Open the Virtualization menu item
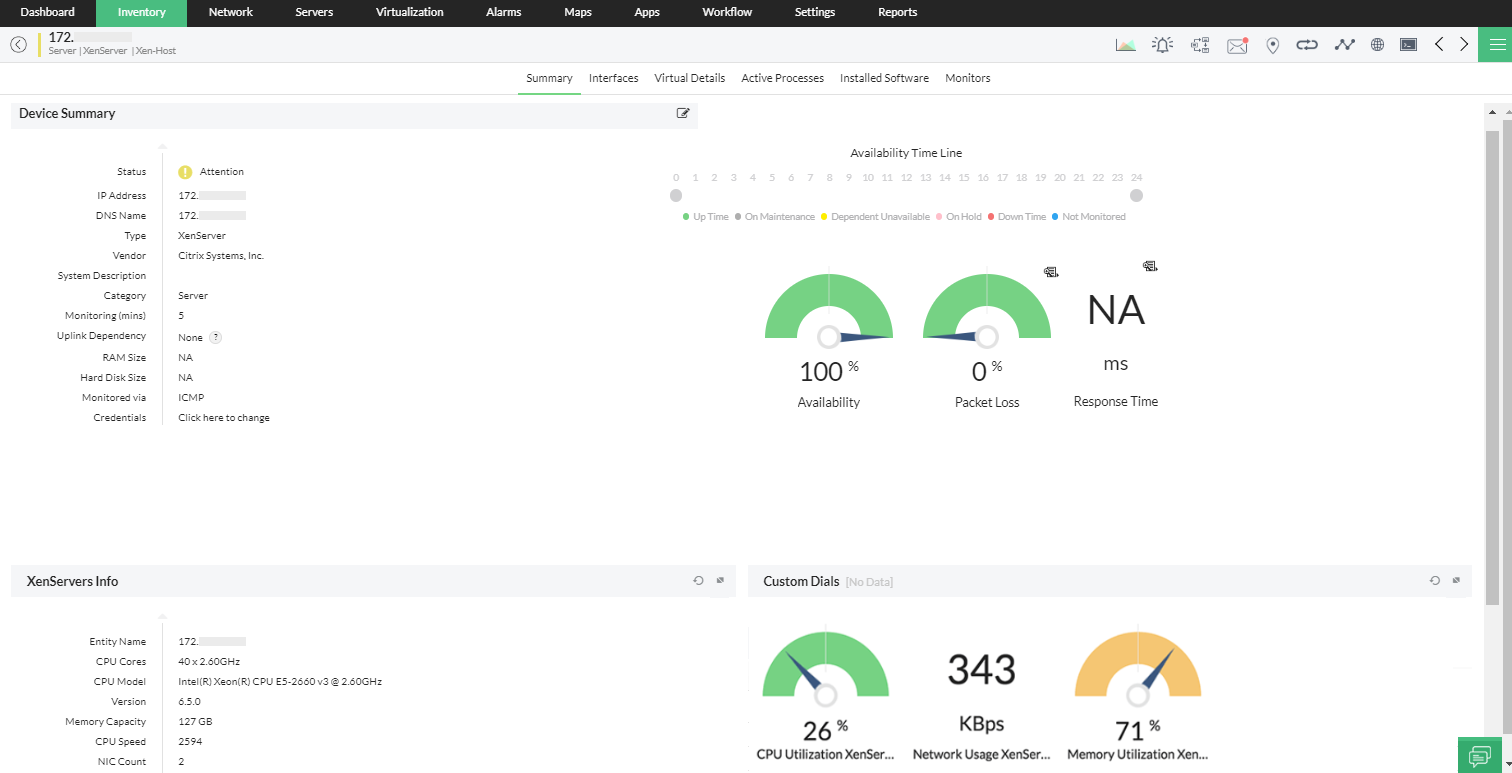The width and height of the screenshot is (1512, 773). [409, 13]
